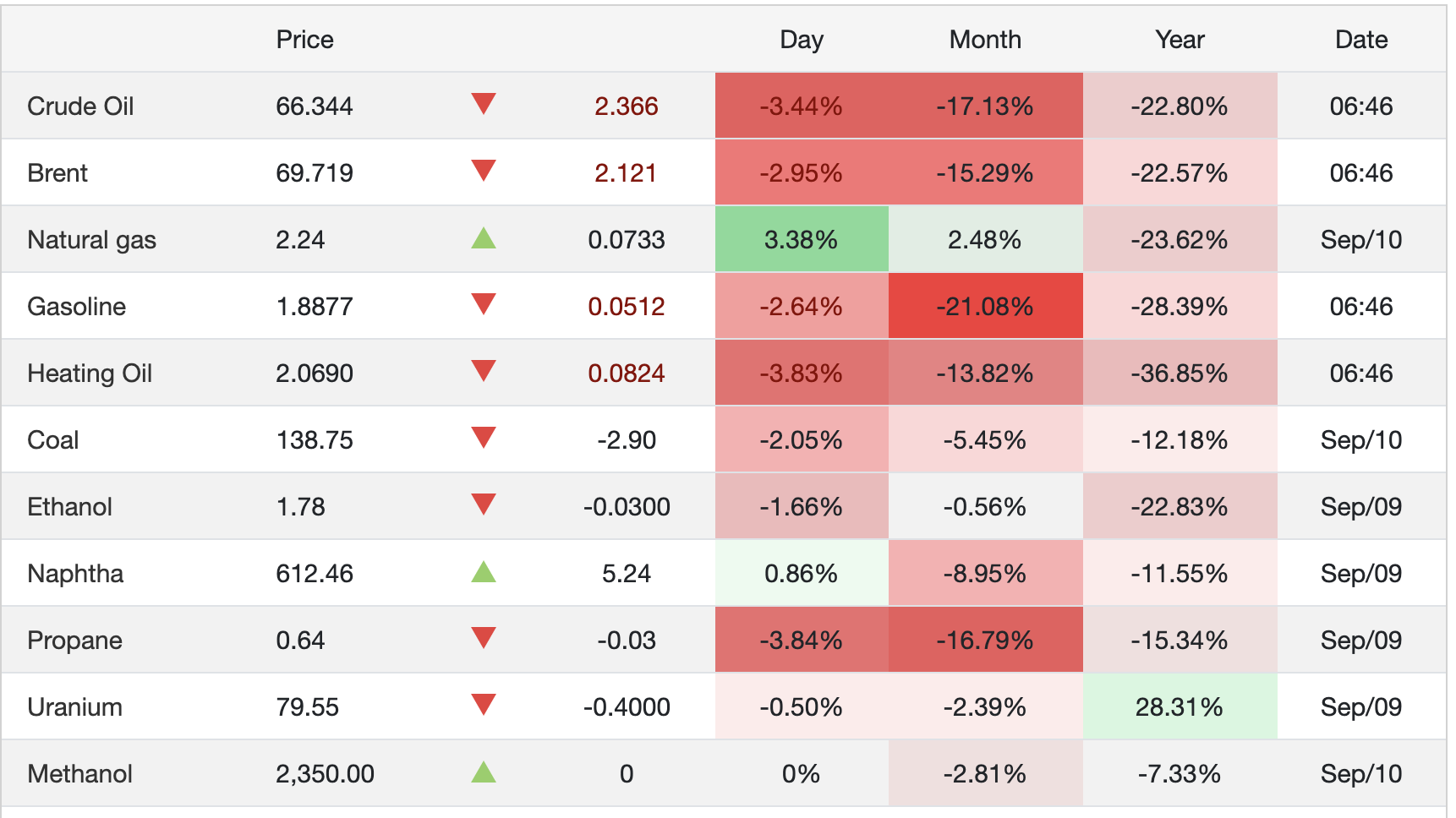This screenshot has width=1456, height=818.
Task: Click Crude Oil change value 2.366
Action: coord(626,106)
